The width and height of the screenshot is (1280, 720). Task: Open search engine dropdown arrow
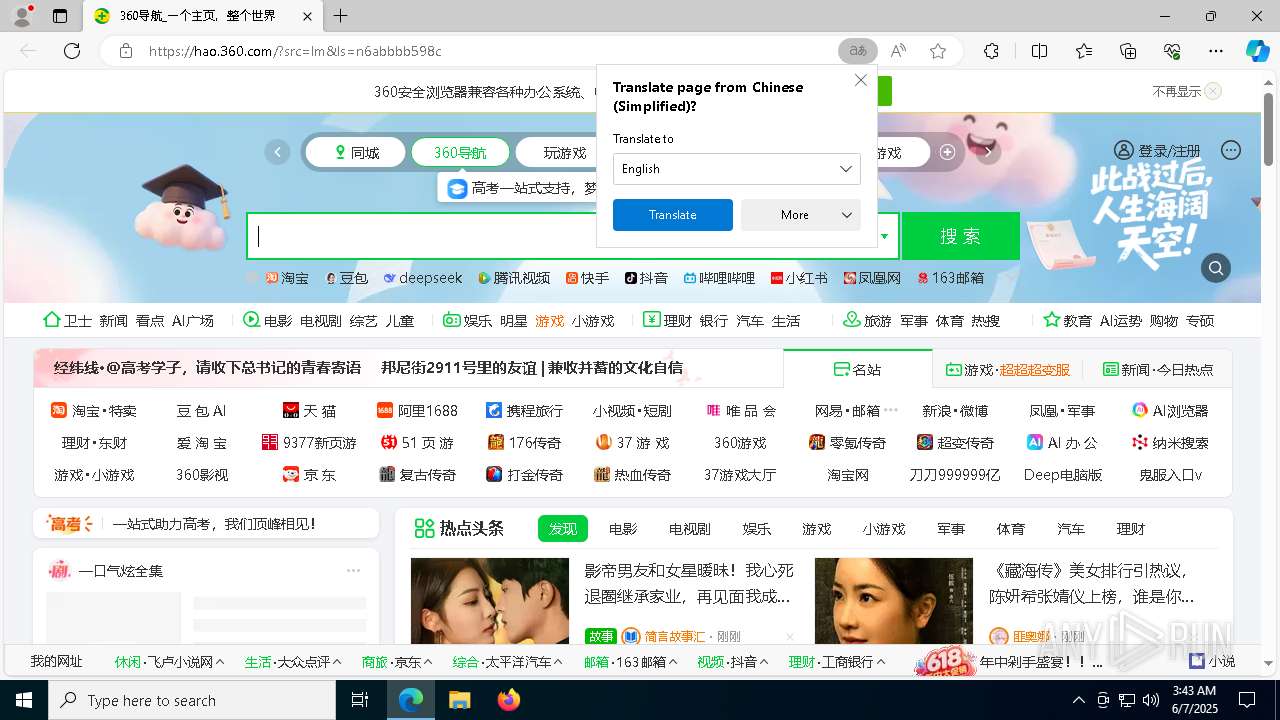coord(884,237)
